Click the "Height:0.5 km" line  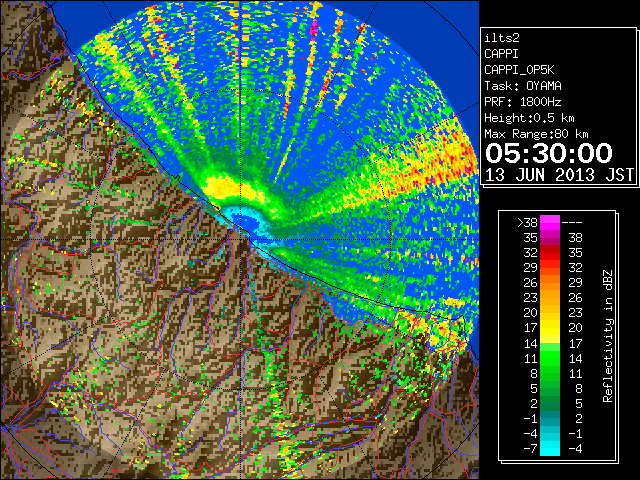pos(529,118)
